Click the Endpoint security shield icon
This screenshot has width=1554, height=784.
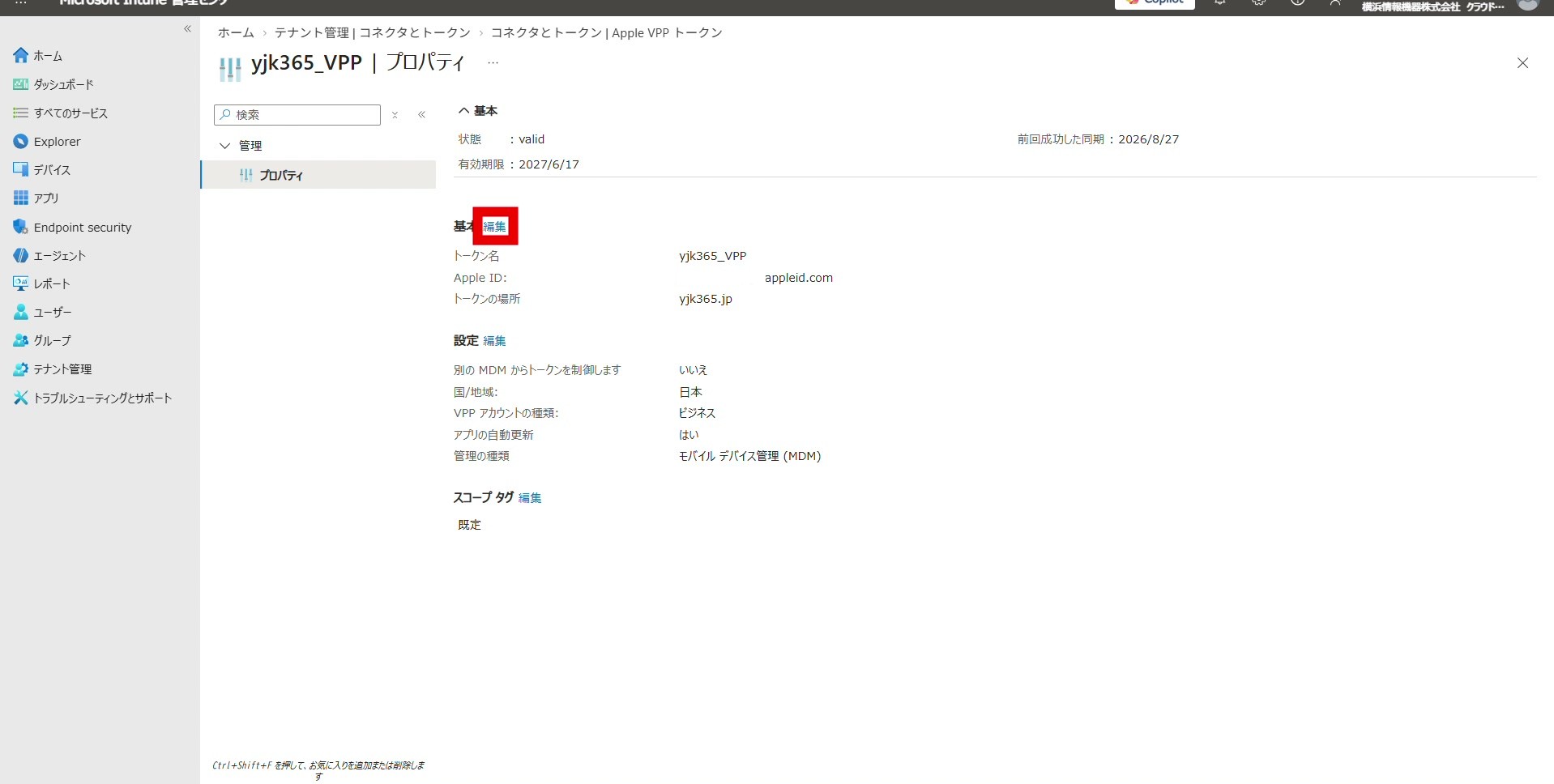21,227
